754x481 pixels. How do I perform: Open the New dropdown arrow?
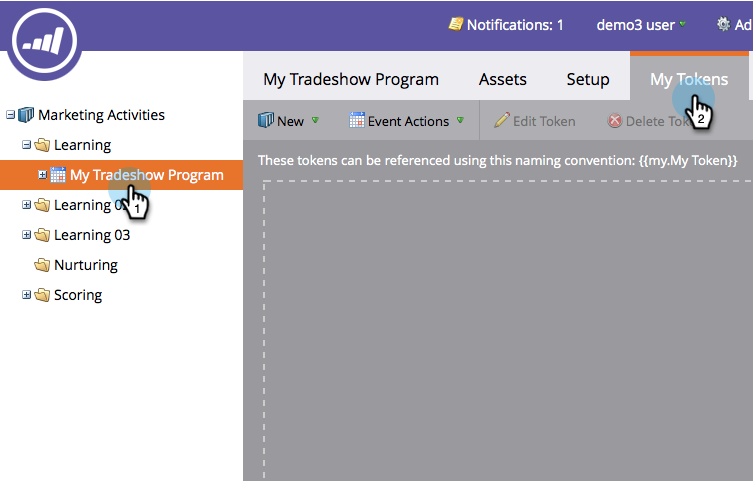(315, 121)
